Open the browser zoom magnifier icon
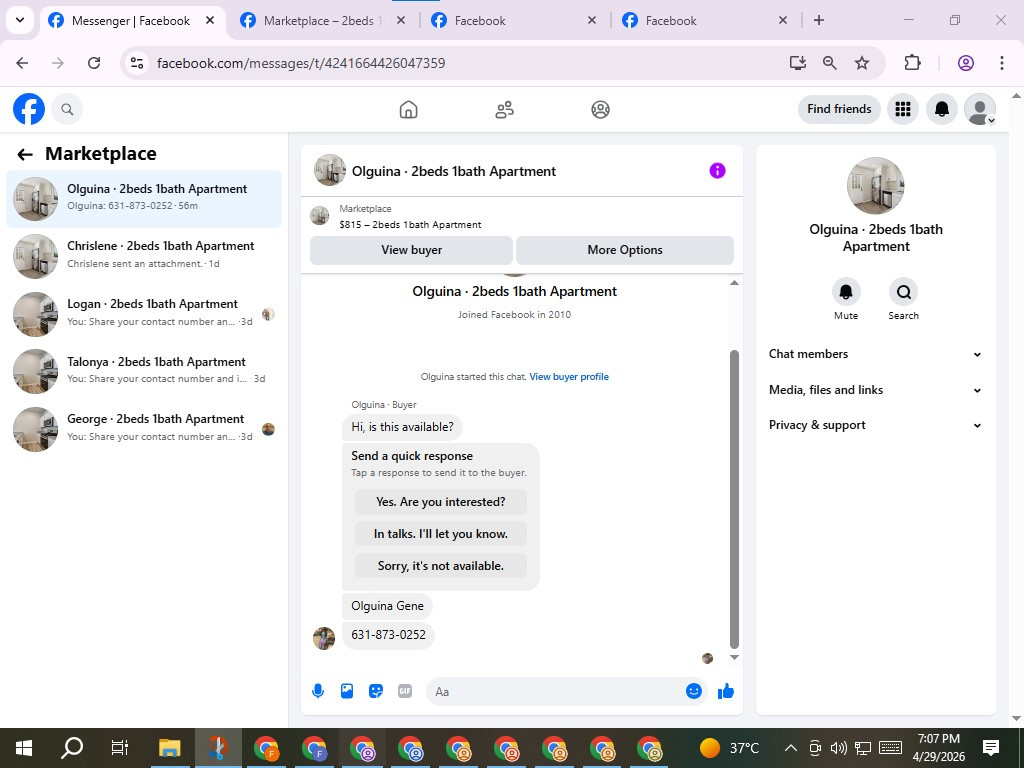 (829, 63)
